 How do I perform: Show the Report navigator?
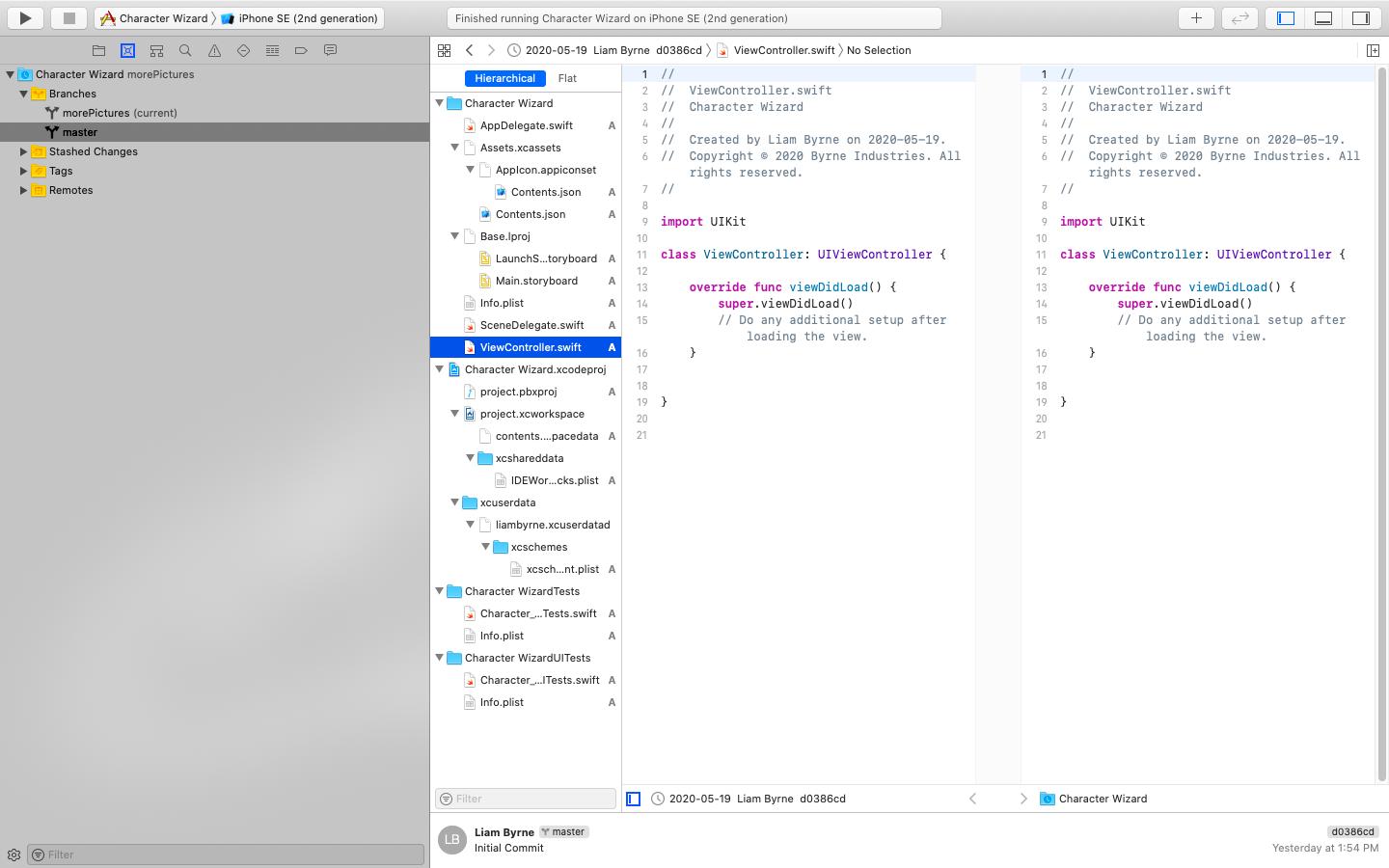click(330, 50)
